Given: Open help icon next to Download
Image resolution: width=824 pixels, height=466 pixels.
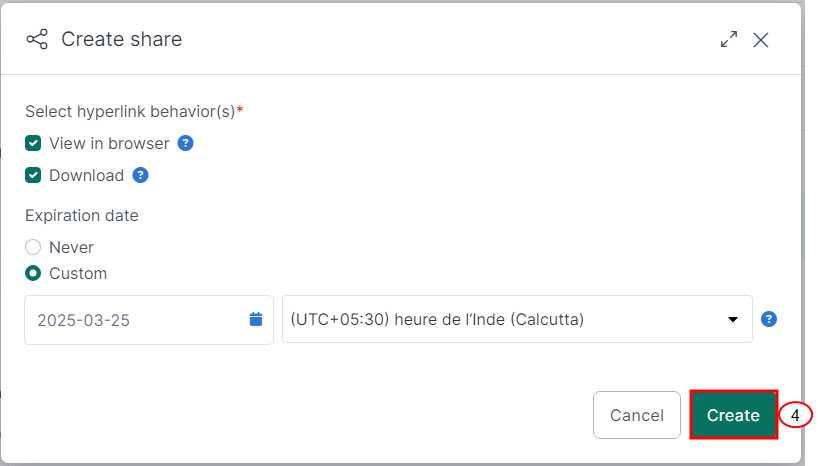Looking at the screenshot, I should [140, 175].
